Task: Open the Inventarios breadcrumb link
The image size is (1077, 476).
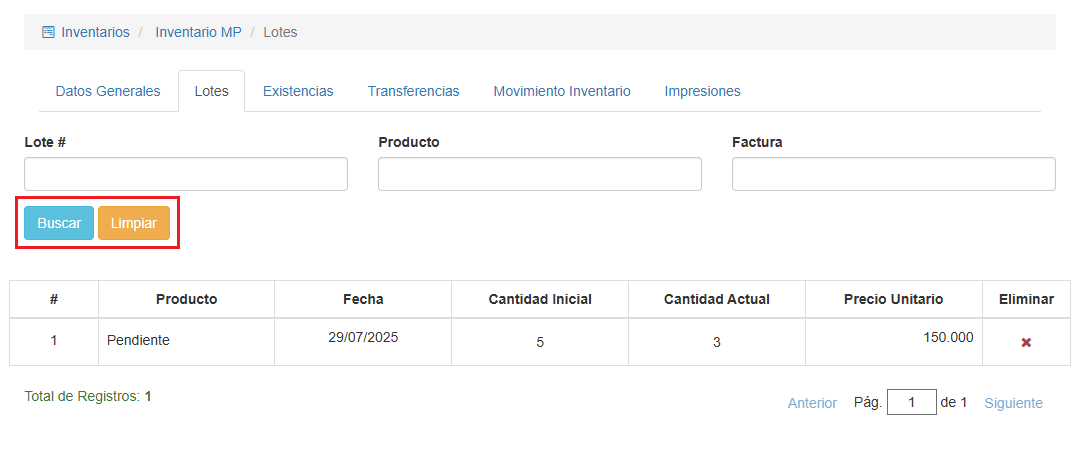Action: pos(95,32)
